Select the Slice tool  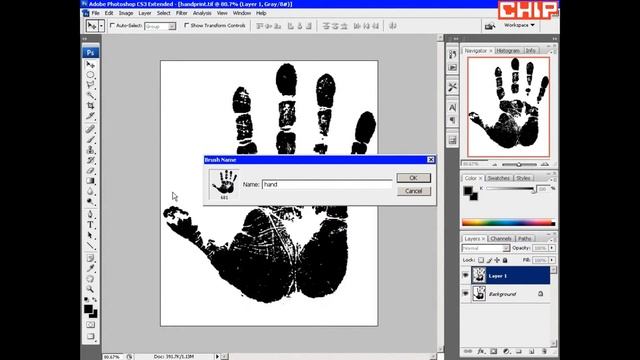90,116
